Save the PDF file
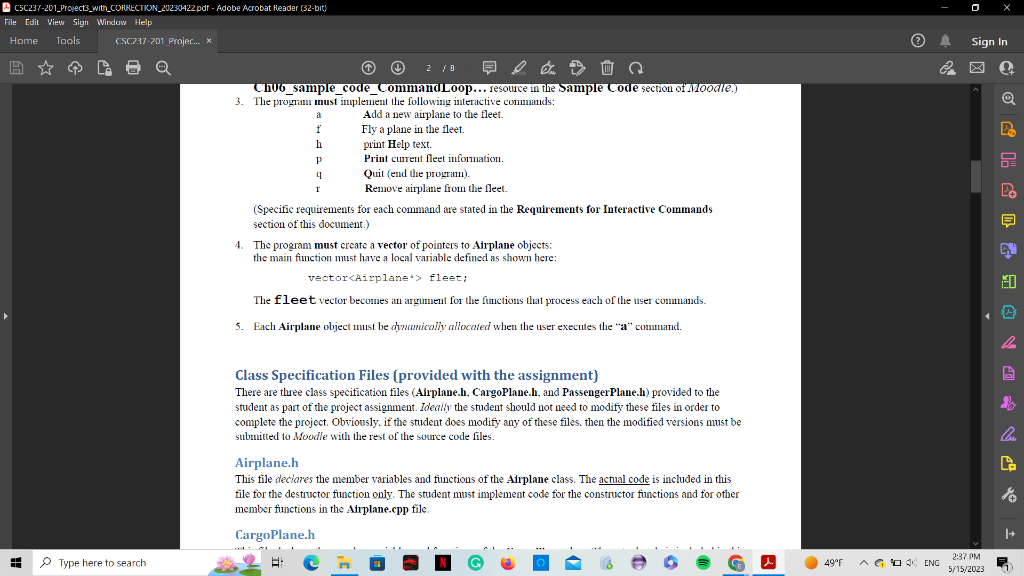 16,68
